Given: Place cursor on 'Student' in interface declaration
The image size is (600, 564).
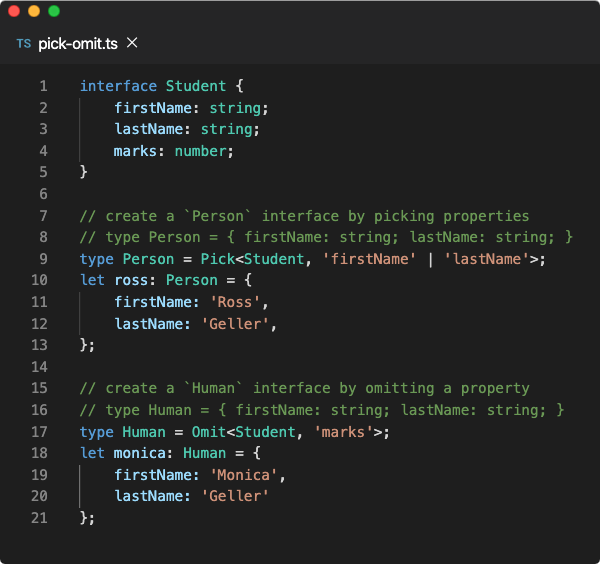Looking at the screenshot, I should [x=196, y=86].
